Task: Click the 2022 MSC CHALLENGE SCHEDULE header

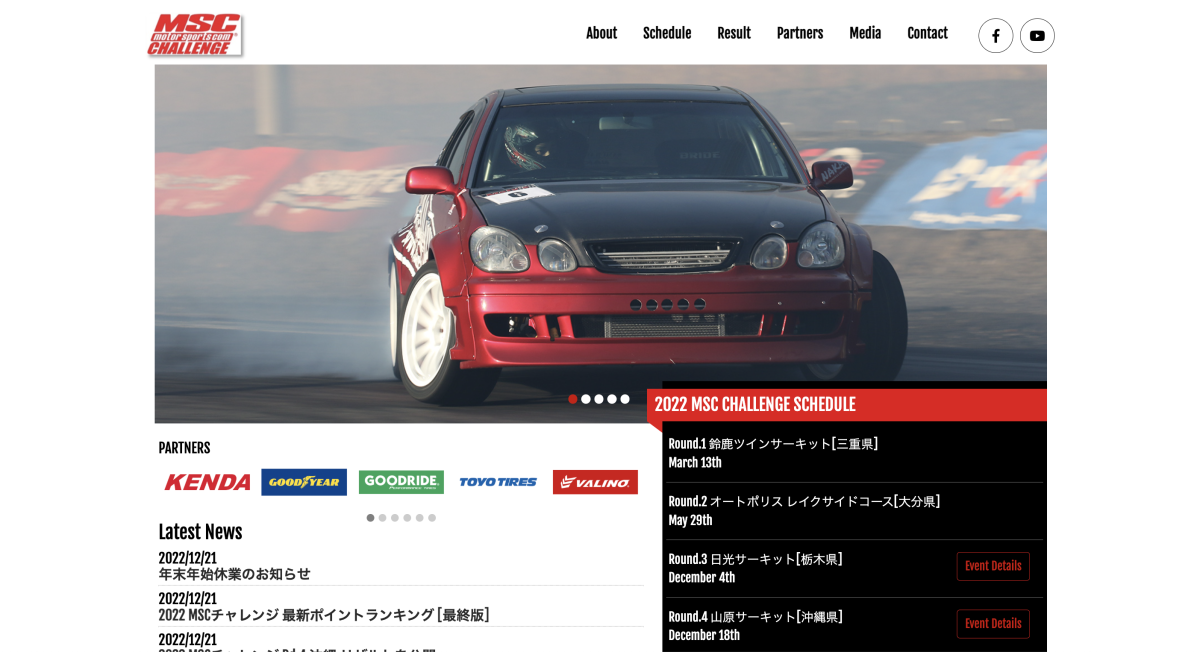Action: pyautogui.click(x=847, y=405)
